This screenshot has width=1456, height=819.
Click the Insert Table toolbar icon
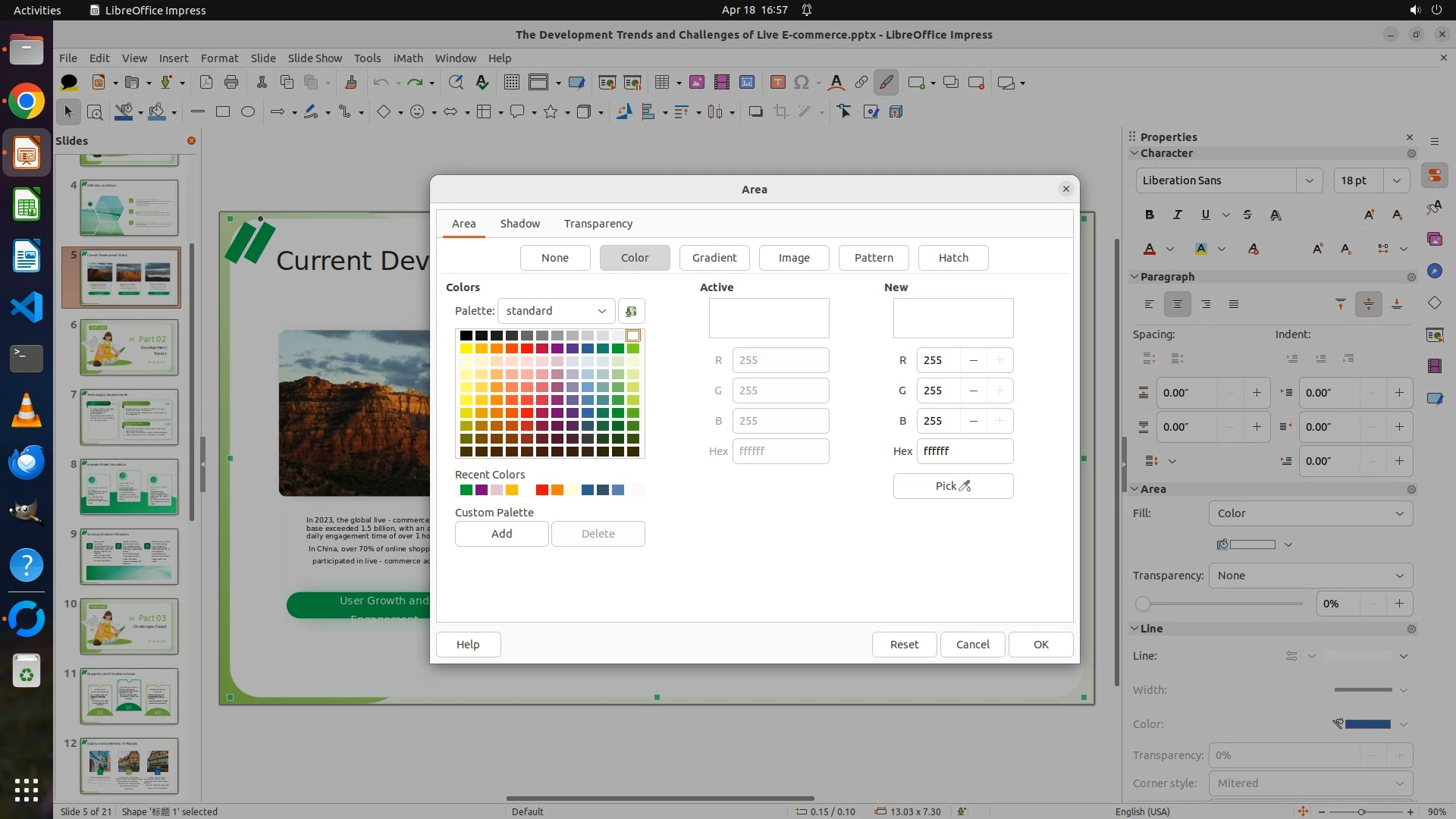pyautogui.click(x=662, y=83)
